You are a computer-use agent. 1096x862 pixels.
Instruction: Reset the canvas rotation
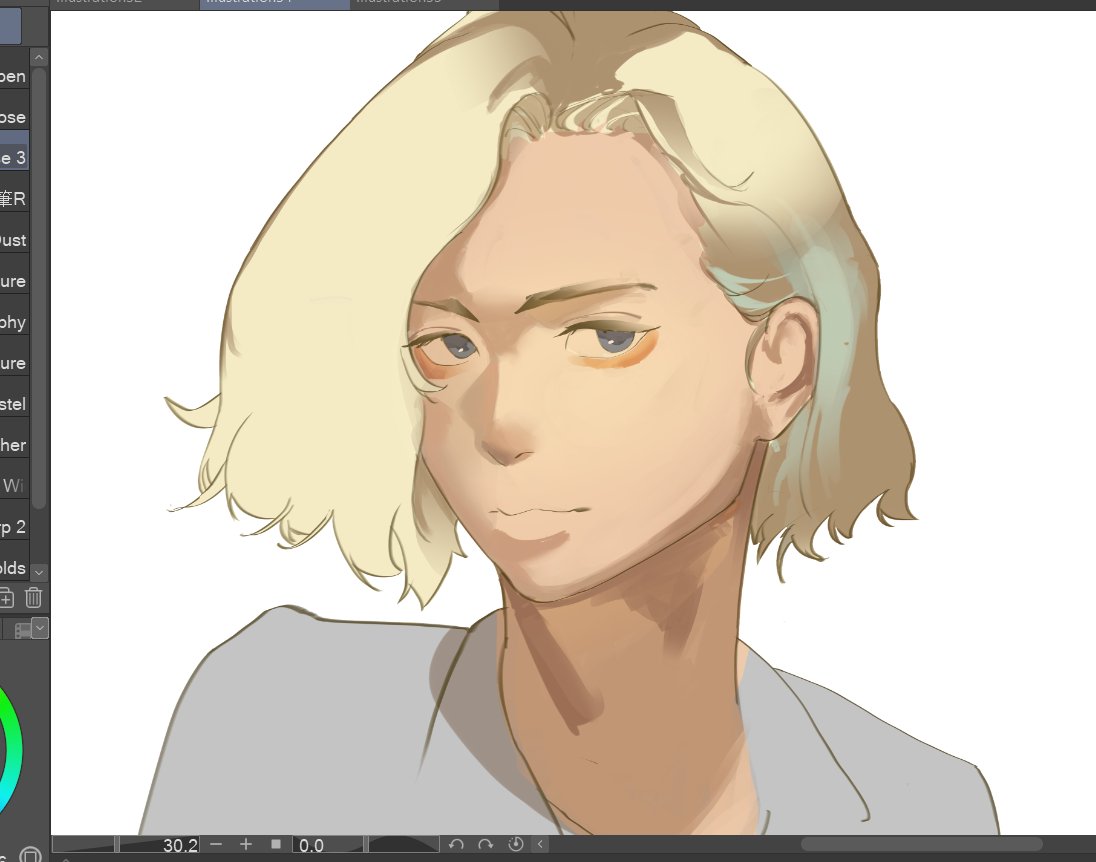tap(516, 845)
